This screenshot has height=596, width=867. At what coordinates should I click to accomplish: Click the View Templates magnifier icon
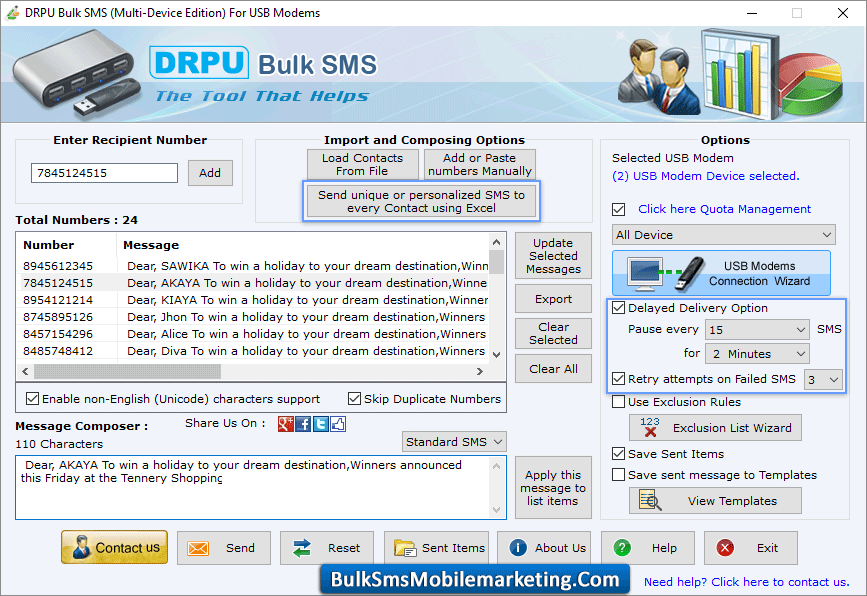650,500
